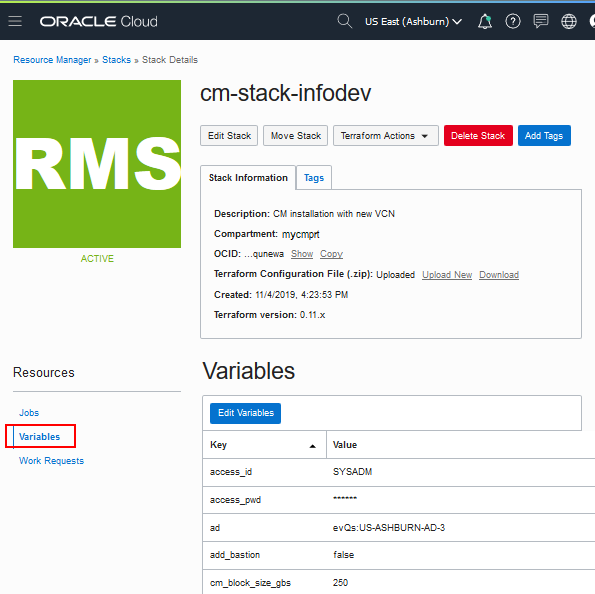Viewport: 595px width, 594px height.
Task: Open the US East (Ashburn) region dropdown
Action: [x=413, y=22]
